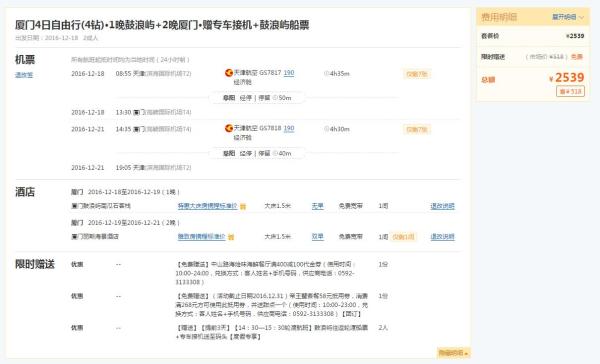Click the orange only-1-room-left badge on the second hotel row
This screenshot has width=600, height=364.
[x=404, y=237]
